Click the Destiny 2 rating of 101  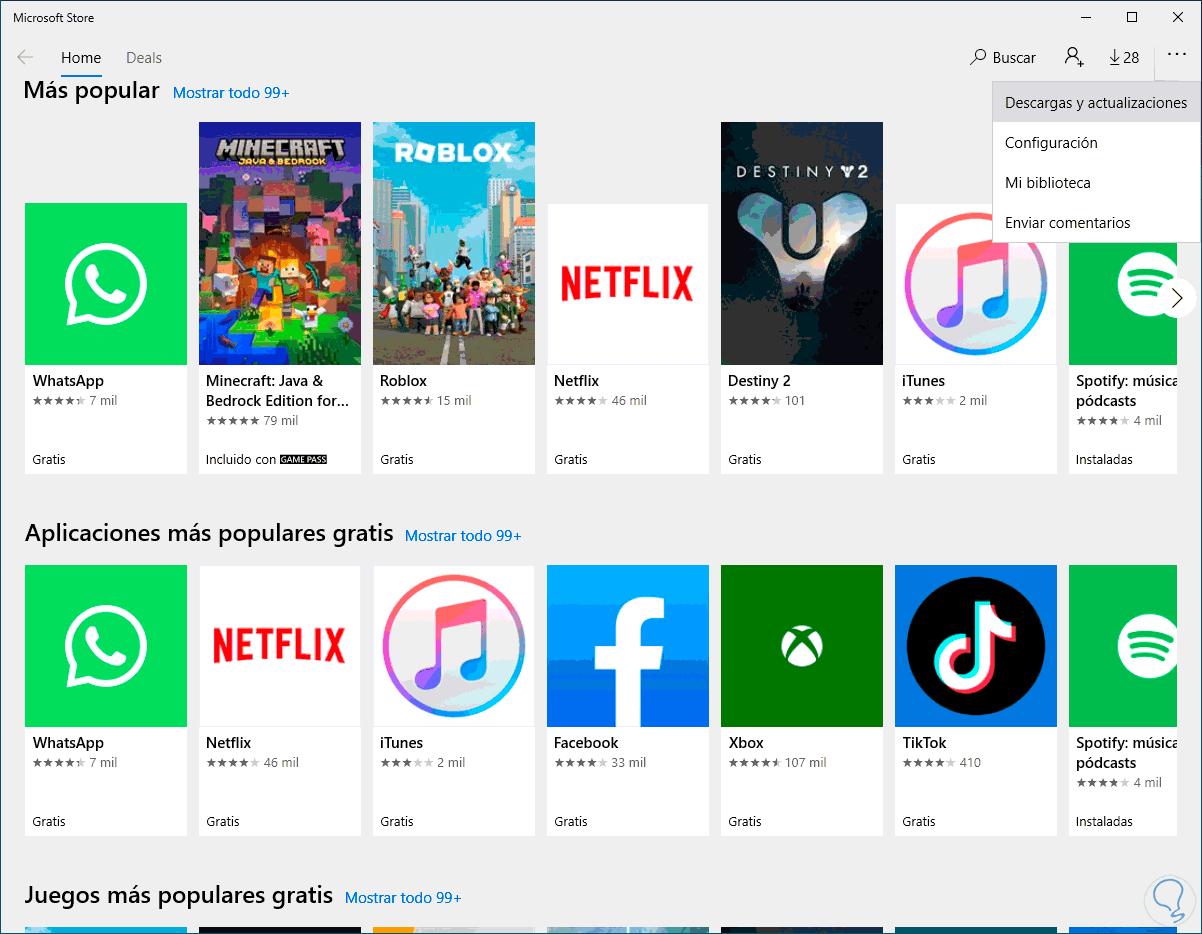click(767, 401)
